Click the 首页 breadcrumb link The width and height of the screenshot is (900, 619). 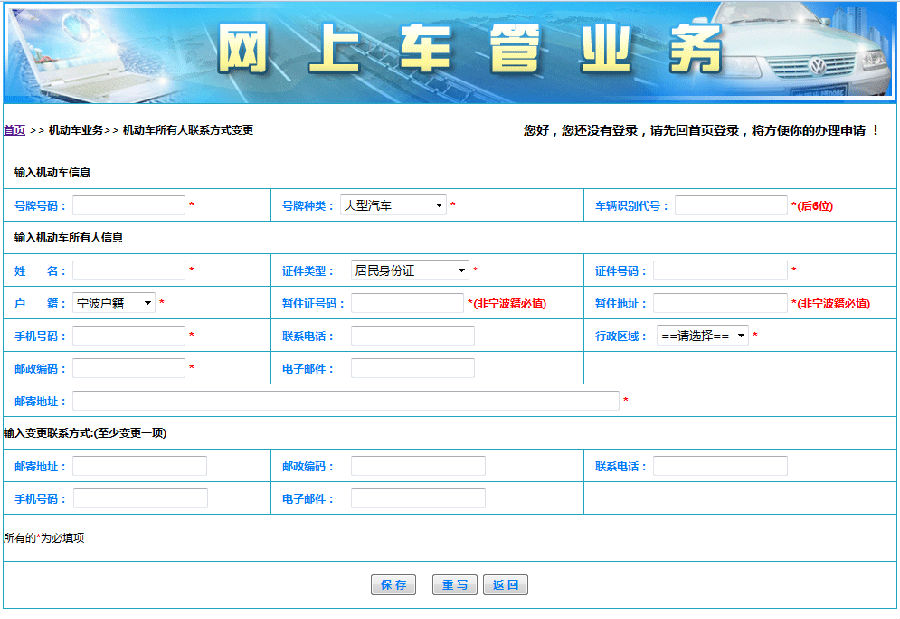(x=14, y=131)
